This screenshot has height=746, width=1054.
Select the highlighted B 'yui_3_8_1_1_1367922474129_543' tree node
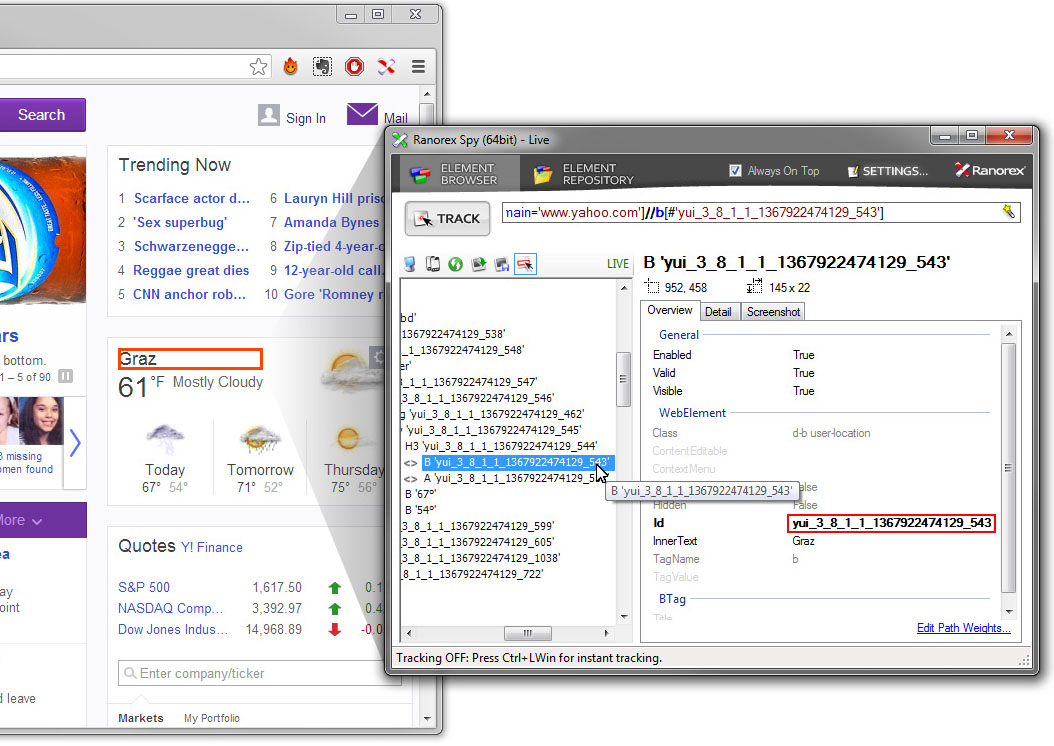coord(517,462)
